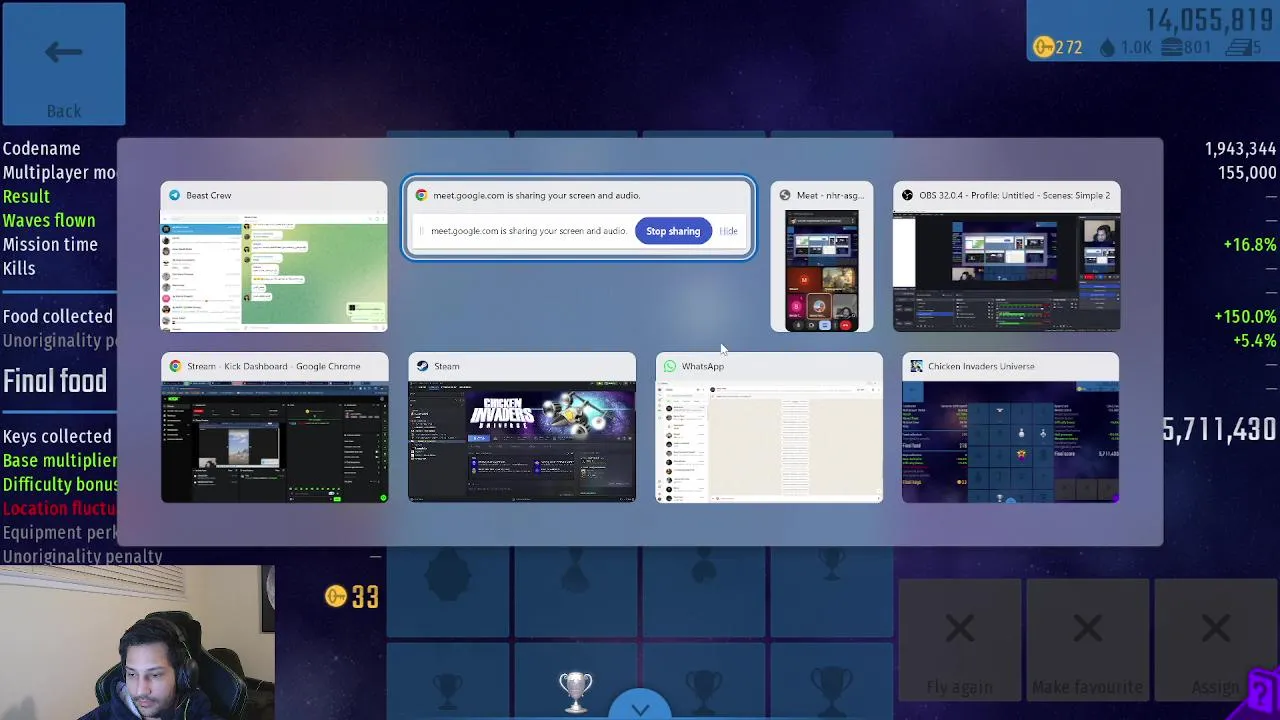Click the key currency icon showing 272
This screenshot has width=1280, height=720.
[1043, 47]
